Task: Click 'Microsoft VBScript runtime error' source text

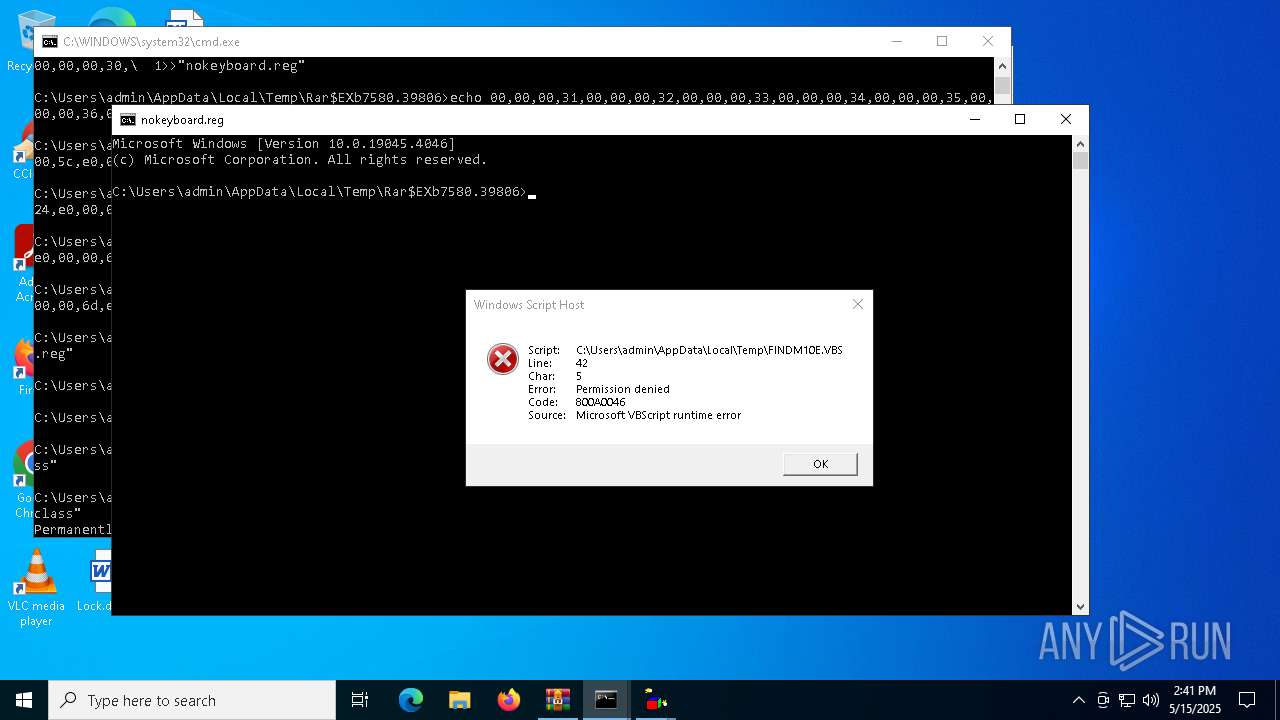Action: point(658,415)
